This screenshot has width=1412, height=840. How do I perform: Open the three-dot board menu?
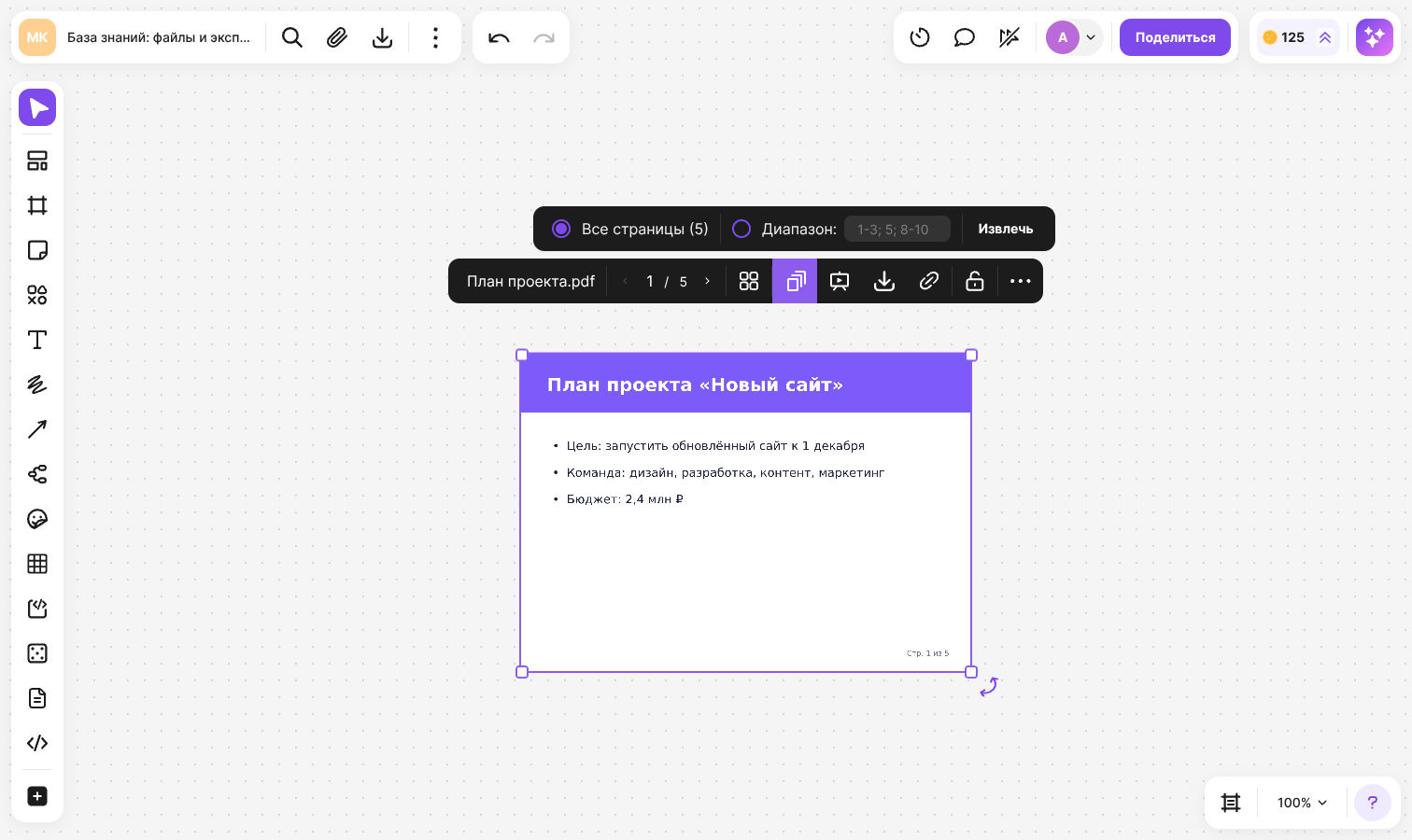tap(435, 37)
